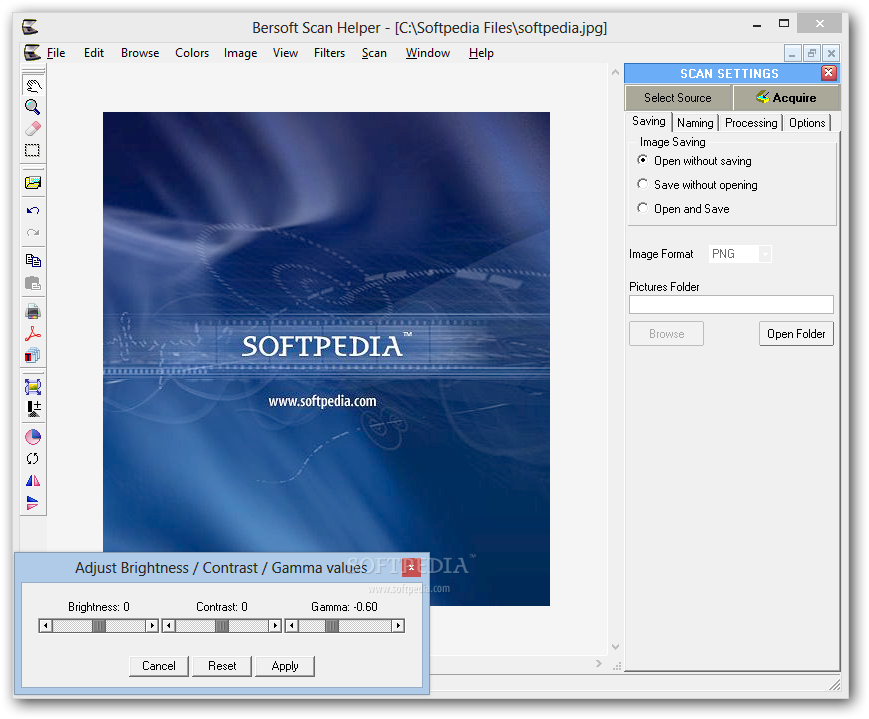869x719 pixels.
Task: Click the Copy icon in toolbar
Action: (33, 260)
